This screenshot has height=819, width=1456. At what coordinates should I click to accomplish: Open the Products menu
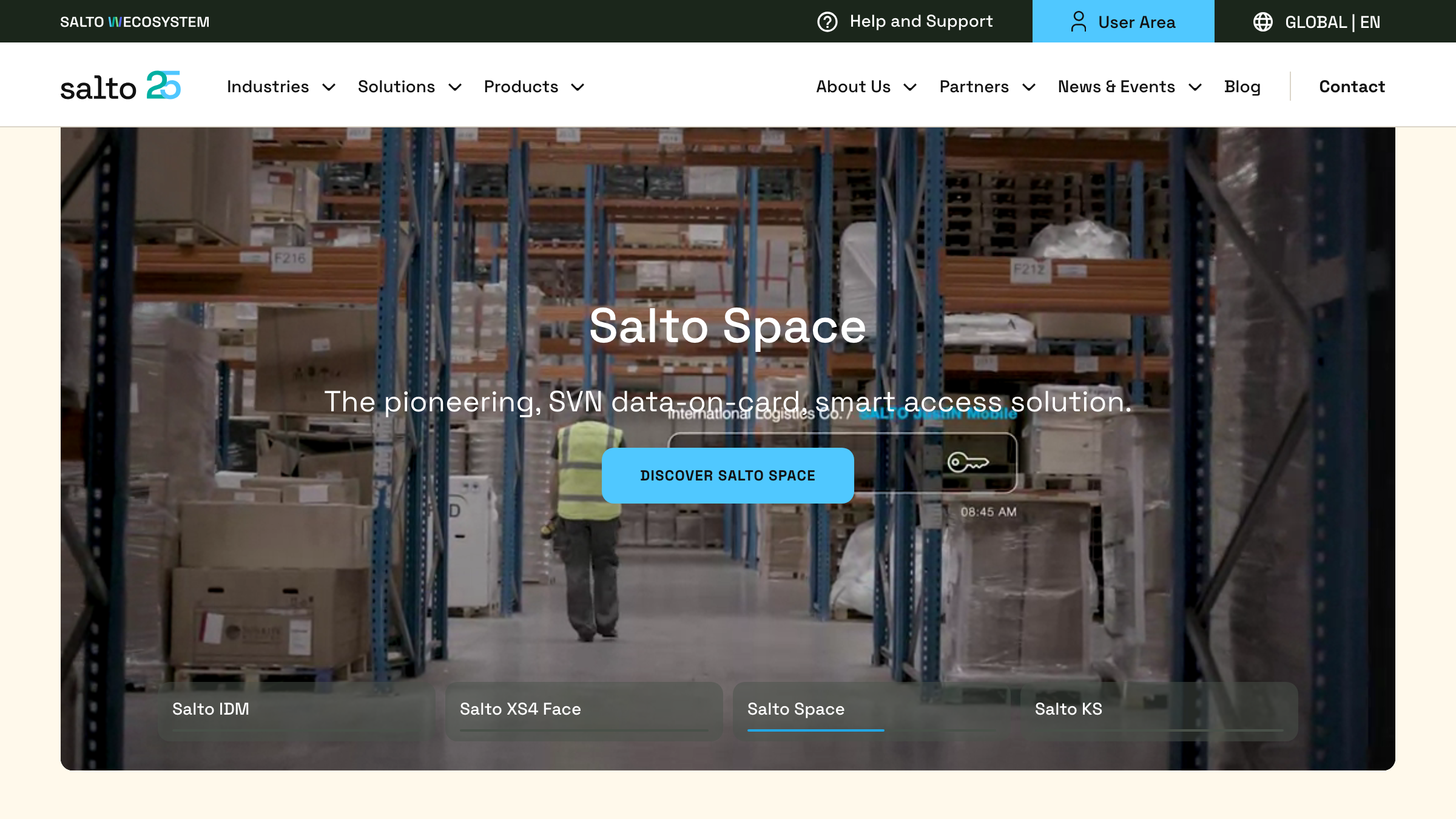click(x=521, y=87)
